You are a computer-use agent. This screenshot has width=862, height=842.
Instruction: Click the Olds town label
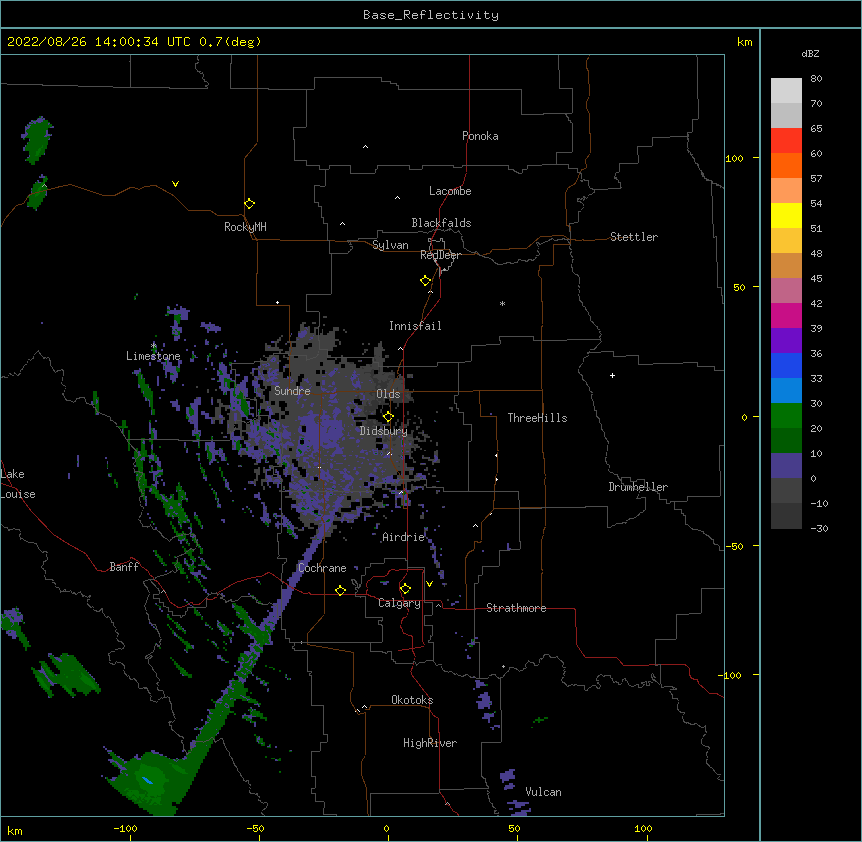click(x=388, y=394)
